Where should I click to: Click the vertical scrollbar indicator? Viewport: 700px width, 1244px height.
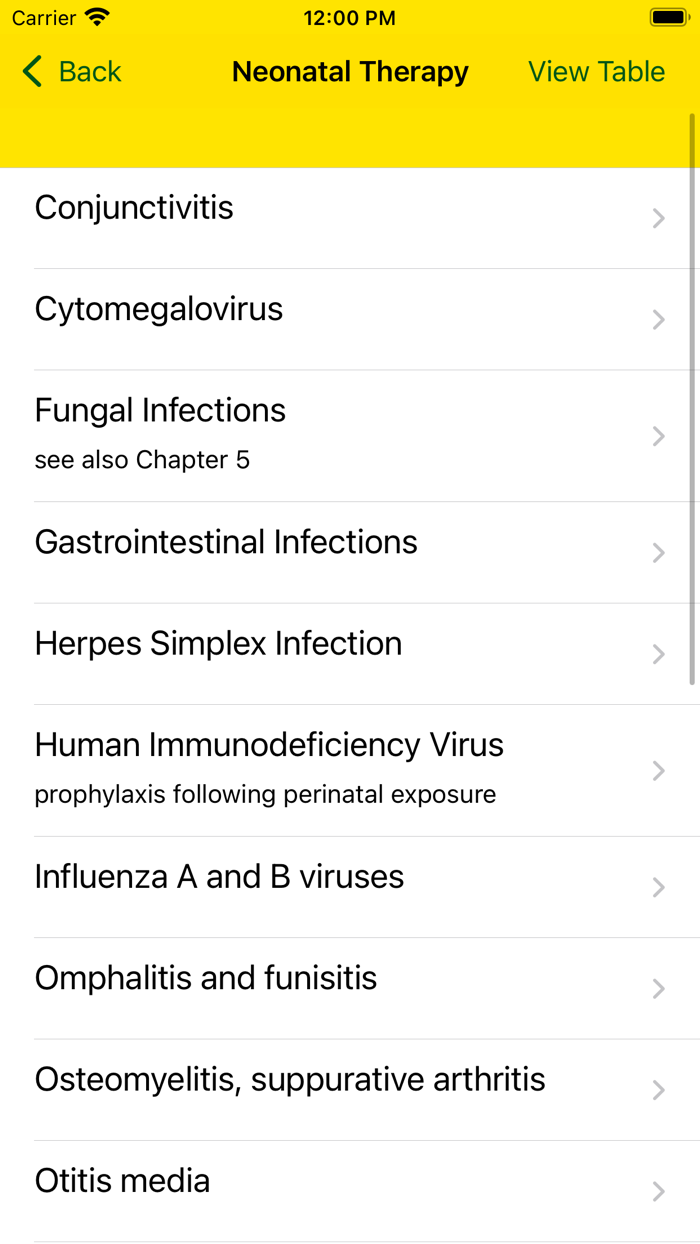coord(692,400)
